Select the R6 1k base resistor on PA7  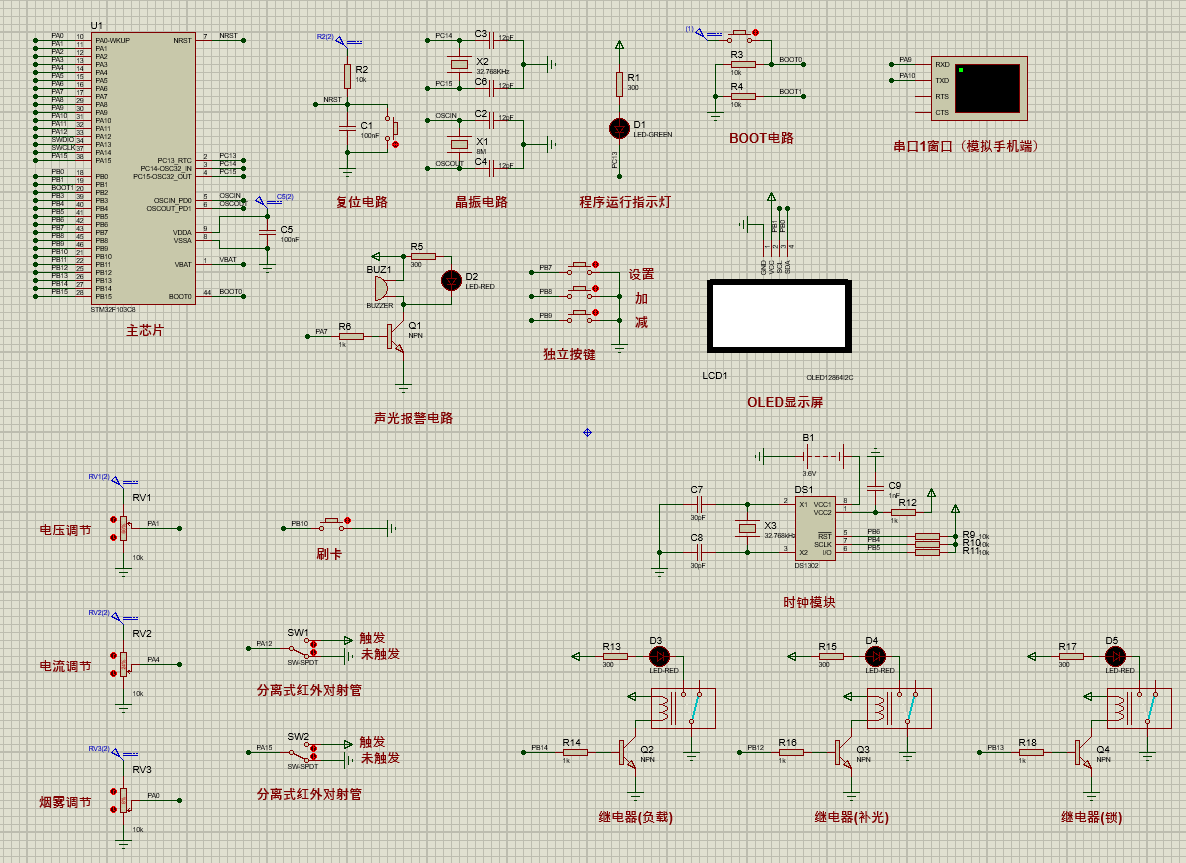point(351,336)
